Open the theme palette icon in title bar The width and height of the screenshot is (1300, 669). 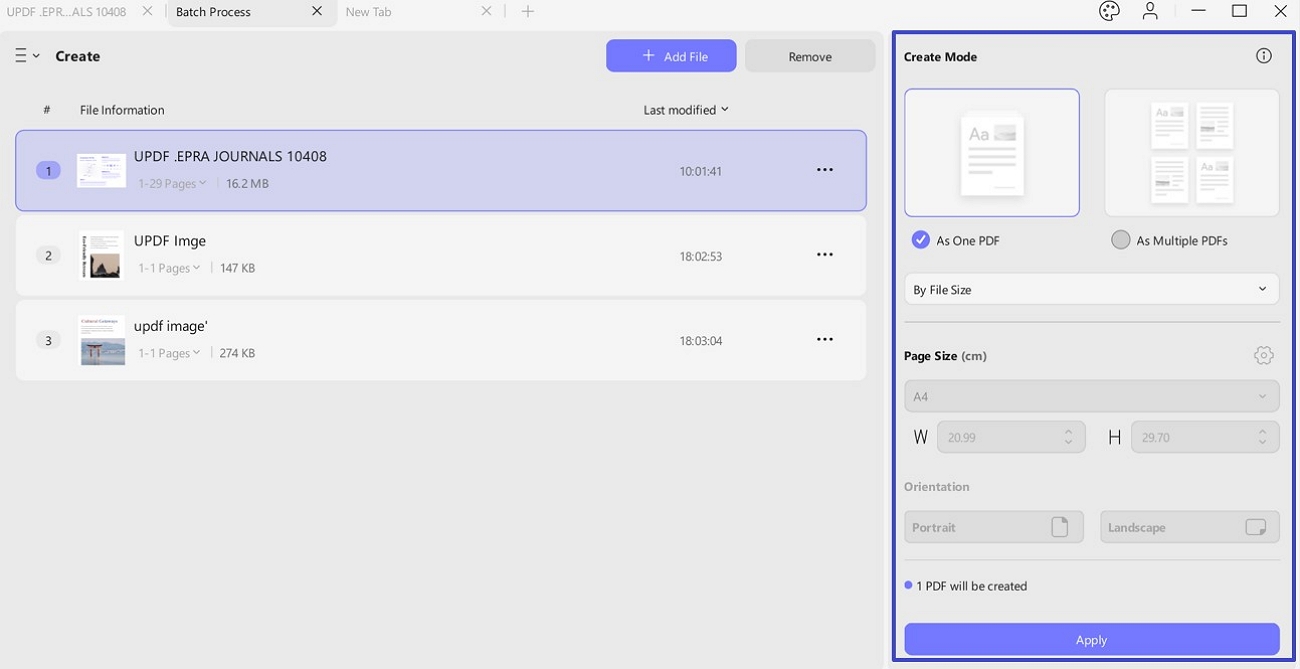(x=1108, y=11)
